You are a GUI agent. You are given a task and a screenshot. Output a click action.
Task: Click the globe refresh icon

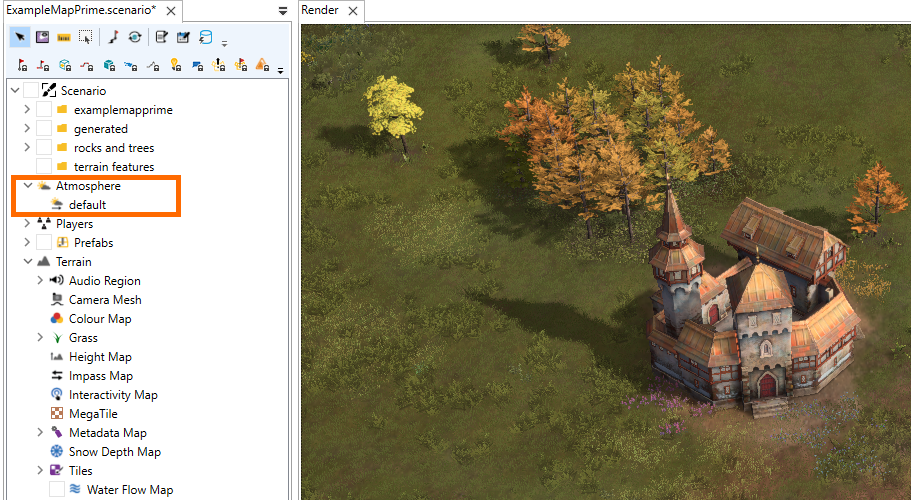(135, 37)
